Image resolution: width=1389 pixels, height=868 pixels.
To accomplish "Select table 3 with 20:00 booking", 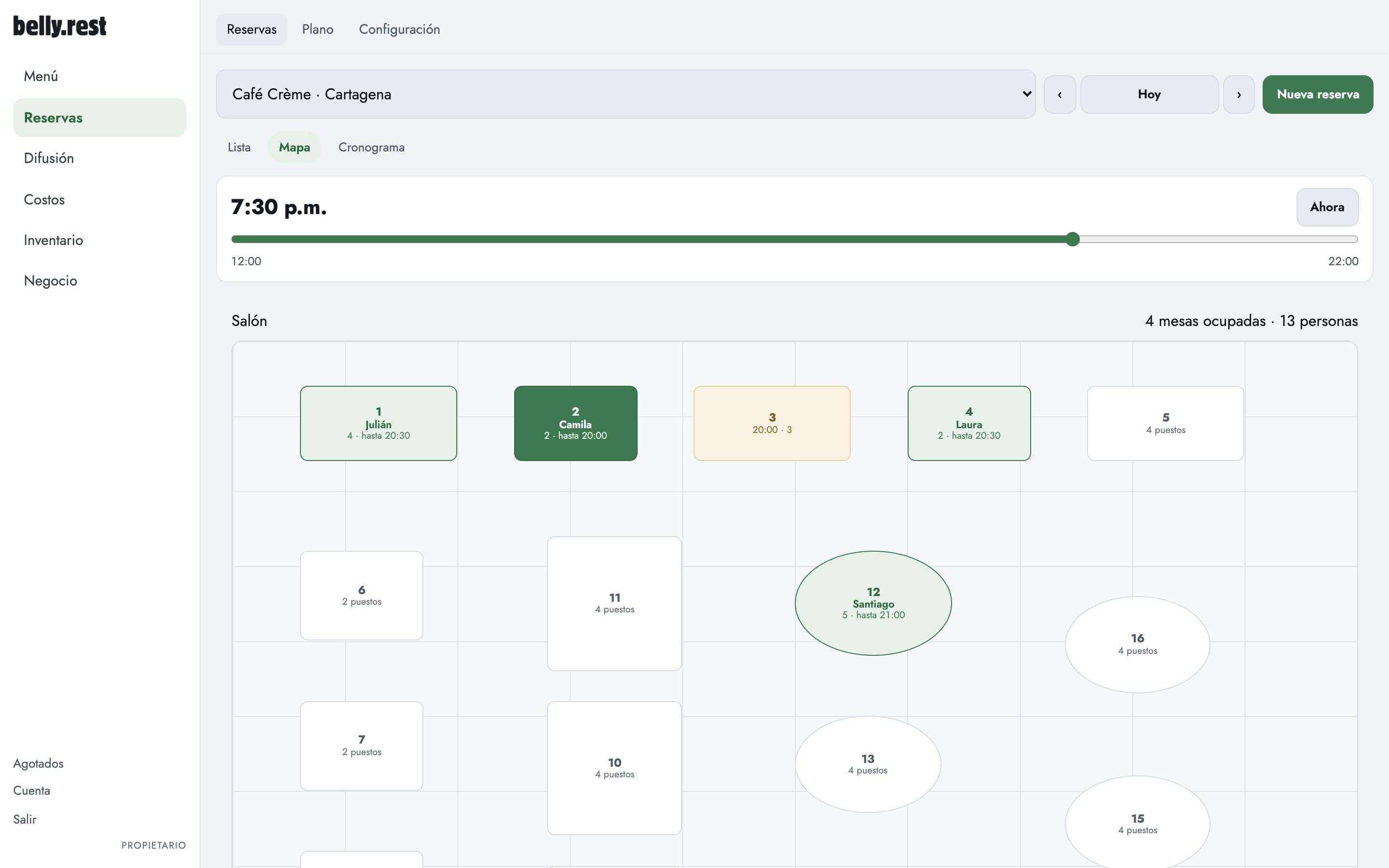I will [772, 423].
